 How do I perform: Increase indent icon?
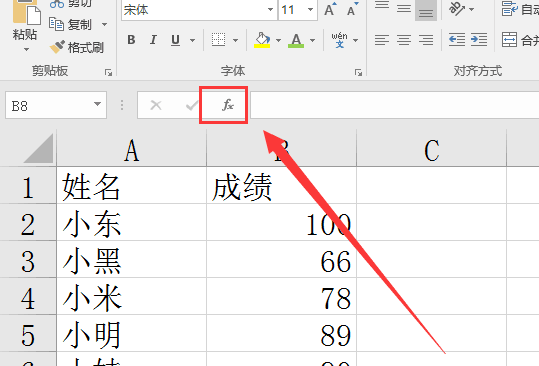pyautogui.click(x=479, y=40)
